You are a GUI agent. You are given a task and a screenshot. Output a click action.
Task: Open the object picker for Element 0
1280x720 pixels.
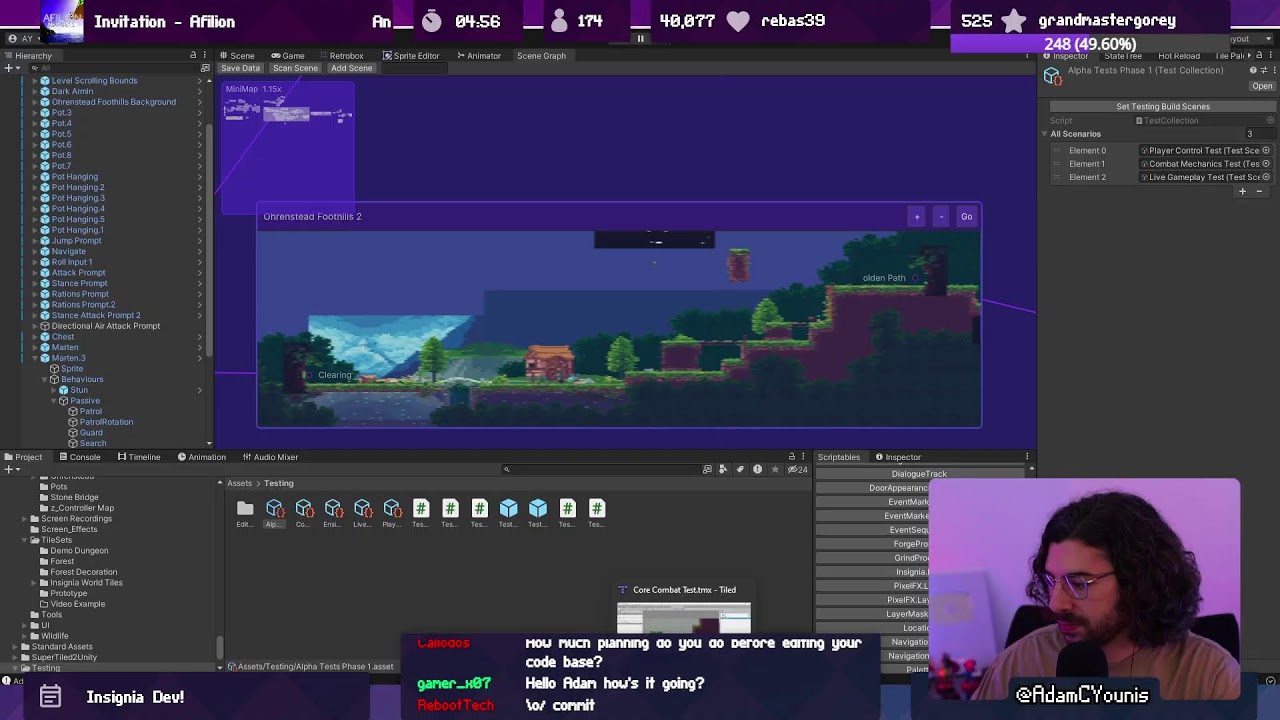pos(1266,151)
